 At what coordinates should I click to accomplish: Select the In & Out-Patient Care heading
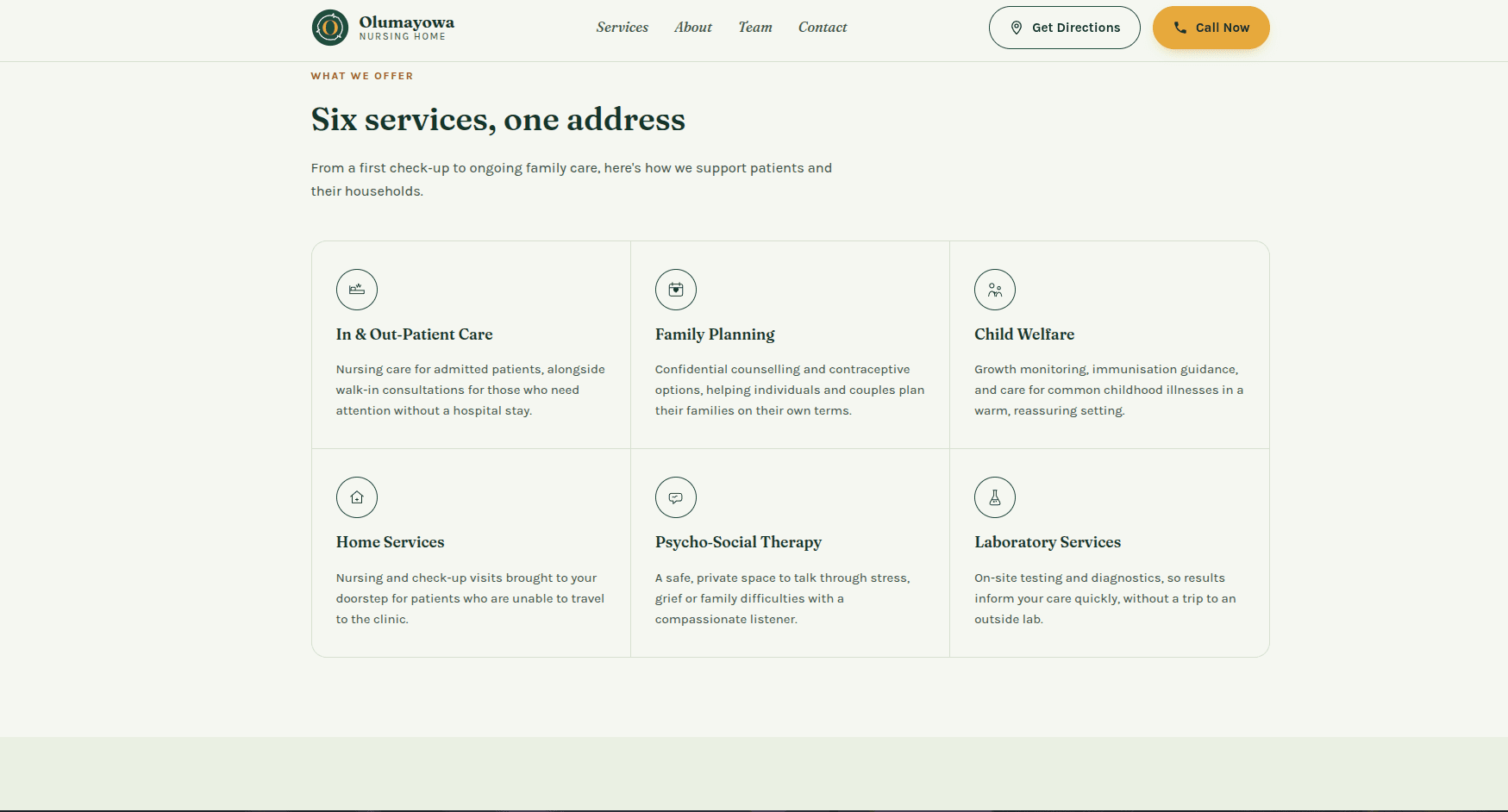[x=414, y=334]
